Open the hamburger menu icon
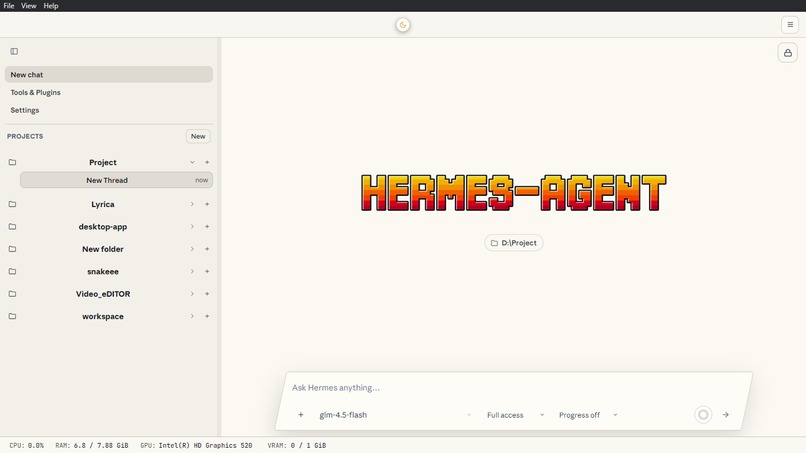Image resolution: width=806 pixels, height=453 pixels. [790, 25]
